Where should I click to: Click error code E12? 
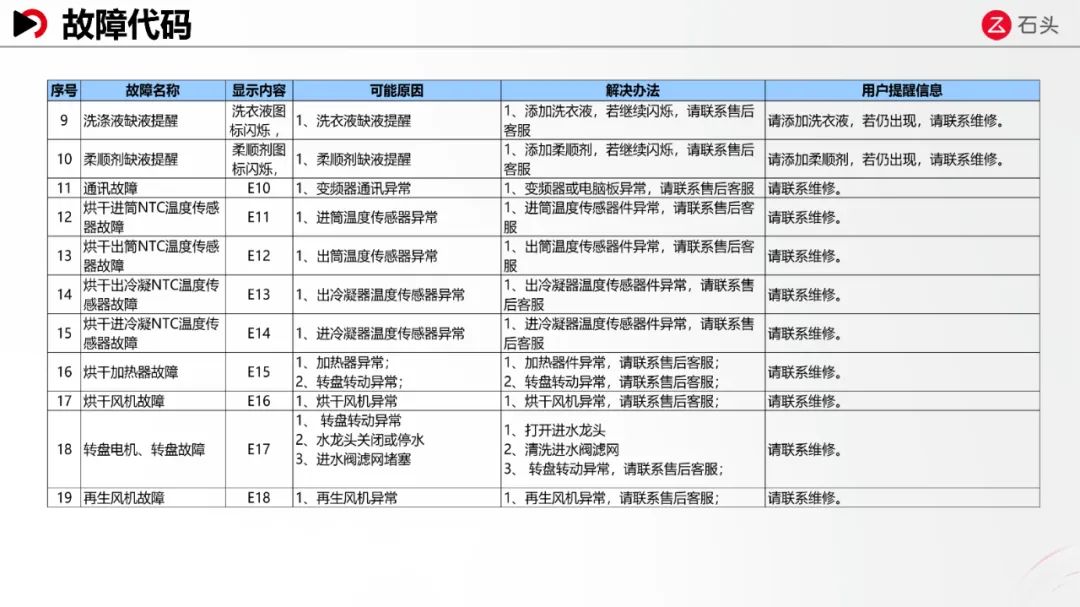[x=259, y=256]
